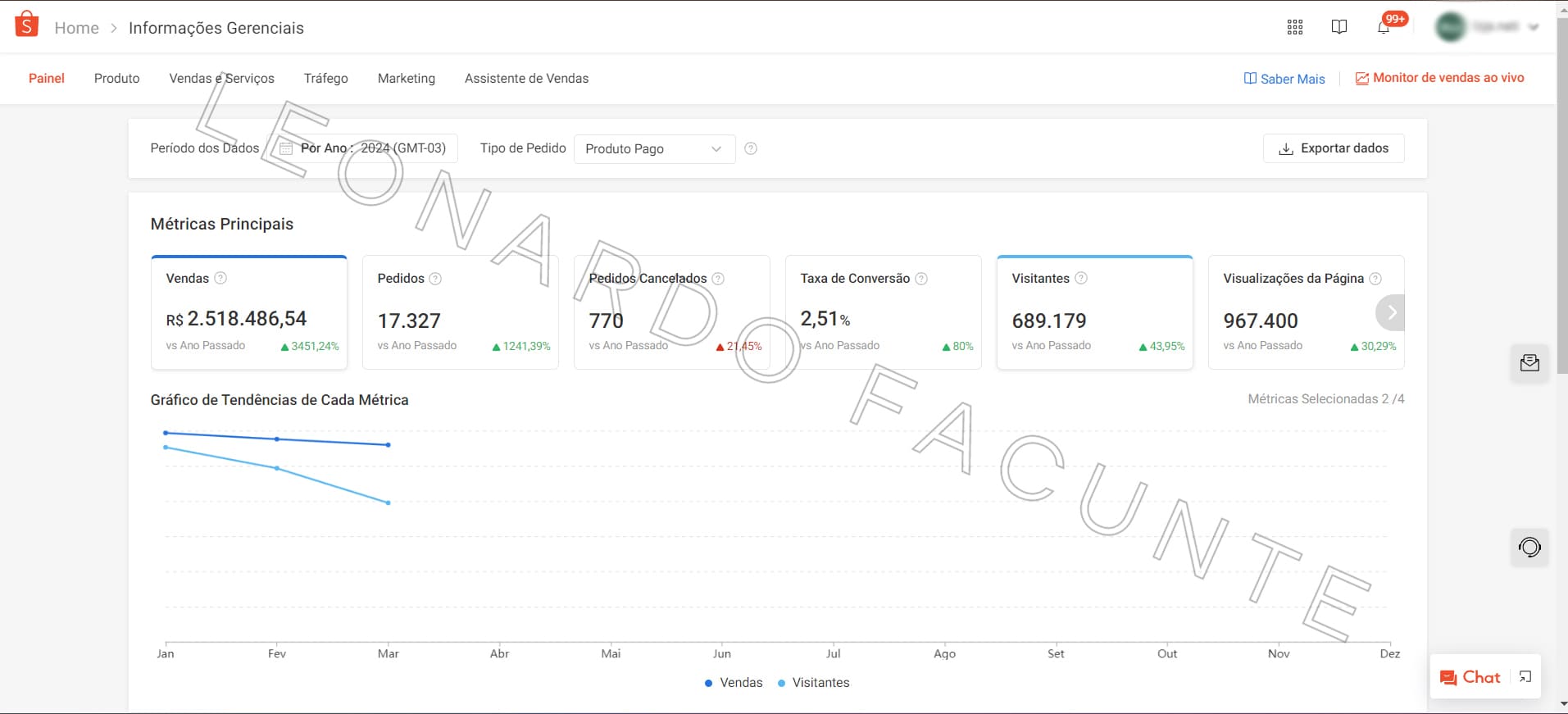Click the Vendas legend color dot
This screenshot has height=714, width=1568.
click(708, 683)
